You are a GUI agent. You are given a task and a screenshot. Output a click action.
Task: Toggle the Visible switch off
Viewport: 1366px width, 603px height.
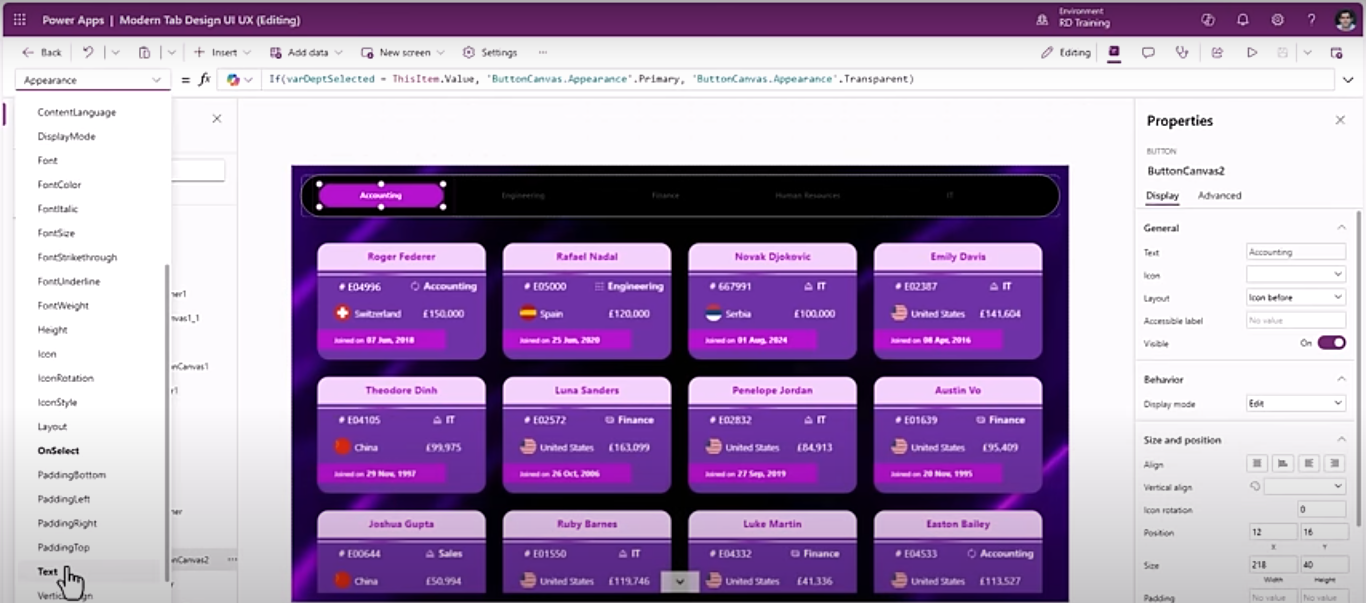[x=1331, y=343]
